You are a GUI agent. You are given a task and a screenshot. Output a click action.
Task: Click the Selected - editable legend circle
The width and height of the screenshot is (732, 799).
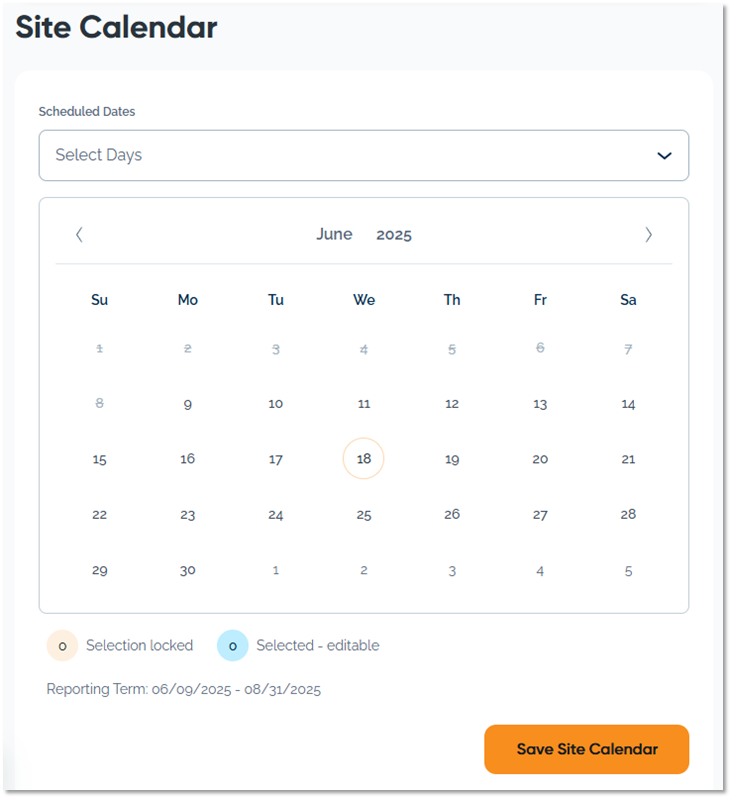point(232,646)
